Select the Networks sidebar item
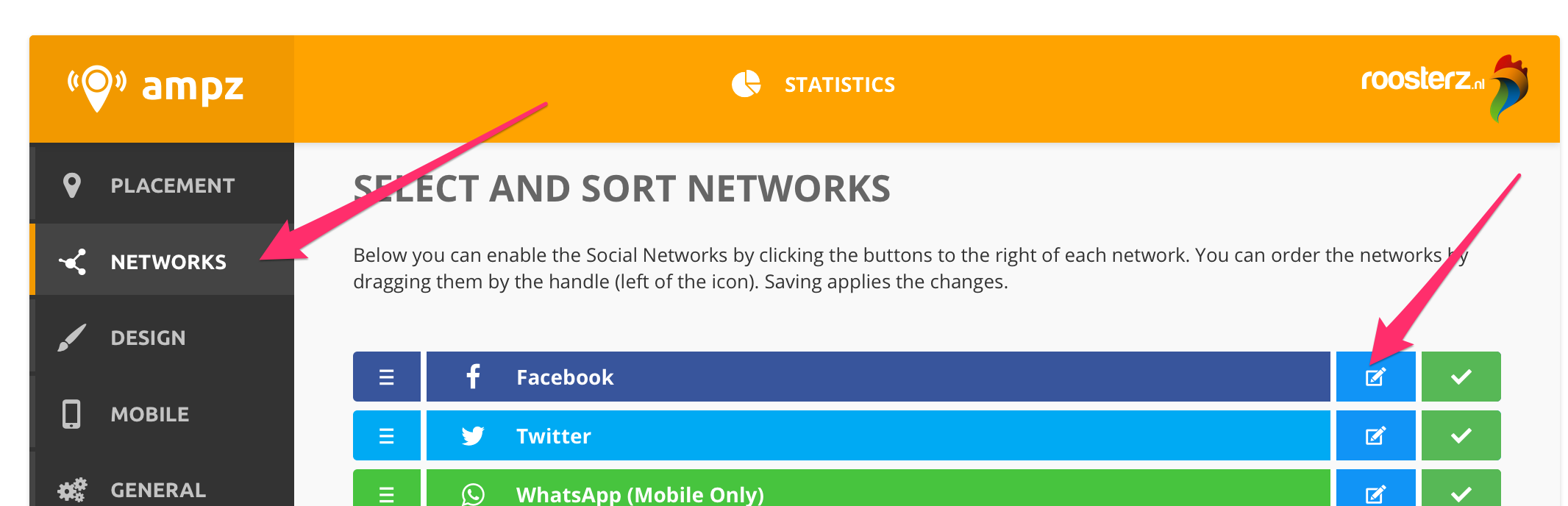This screenshot has height=506, width=1568. pos(168,262)
